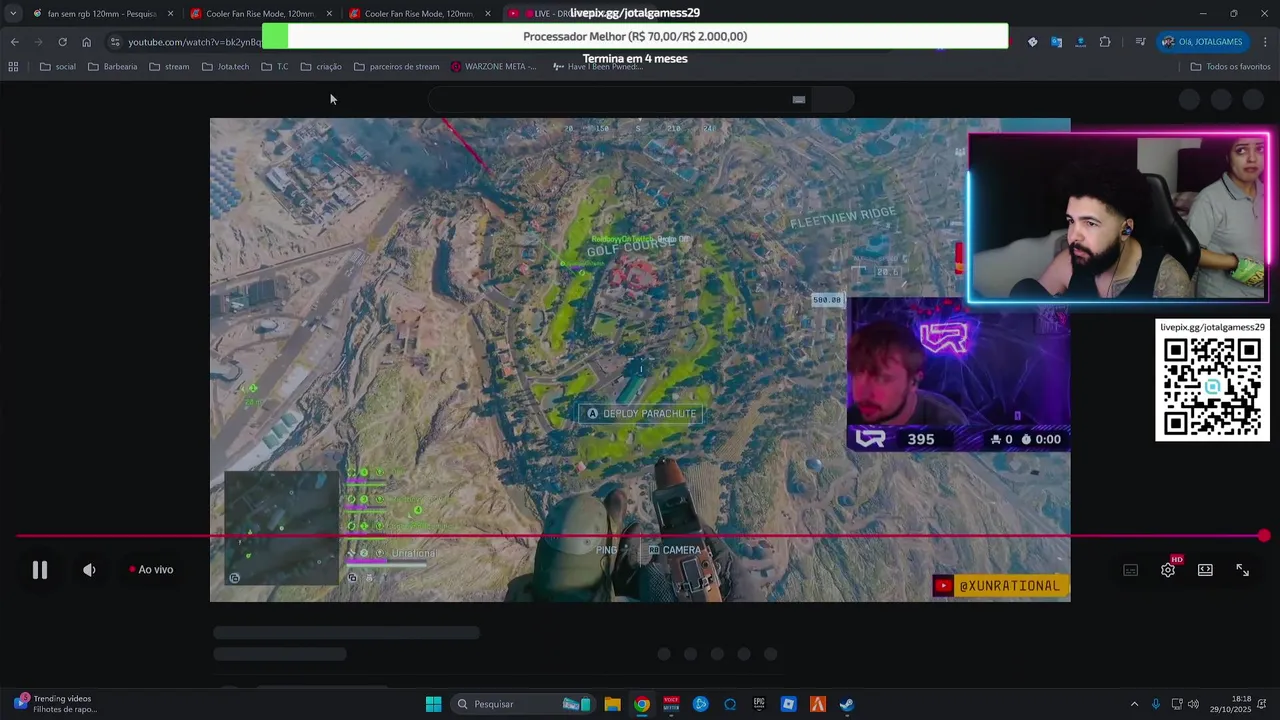Open the 'Have I Been Pwned' bookmark
Image resolution: width=1280 pixels, height=720 pixels.
(x=598, y=67)
